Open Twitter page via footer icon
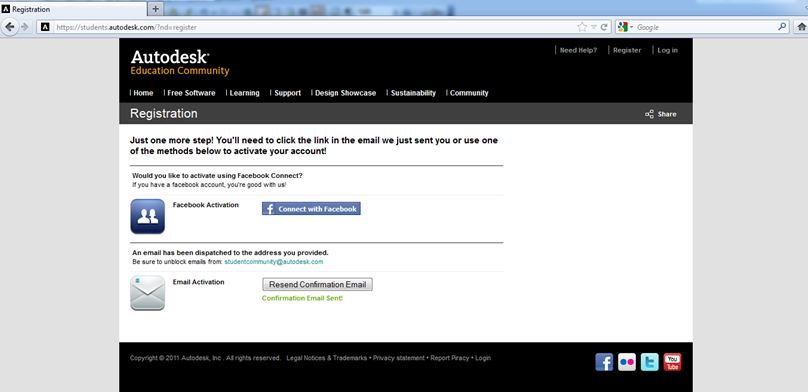 click(x=649, y=362)
